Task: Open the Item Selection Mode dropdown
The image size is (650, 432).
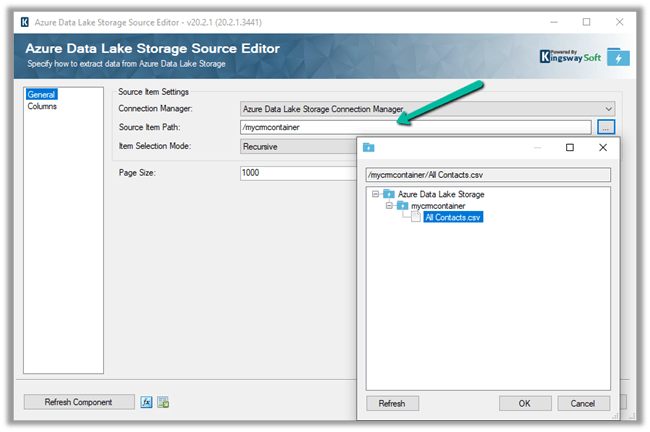Action: point(298,147)
